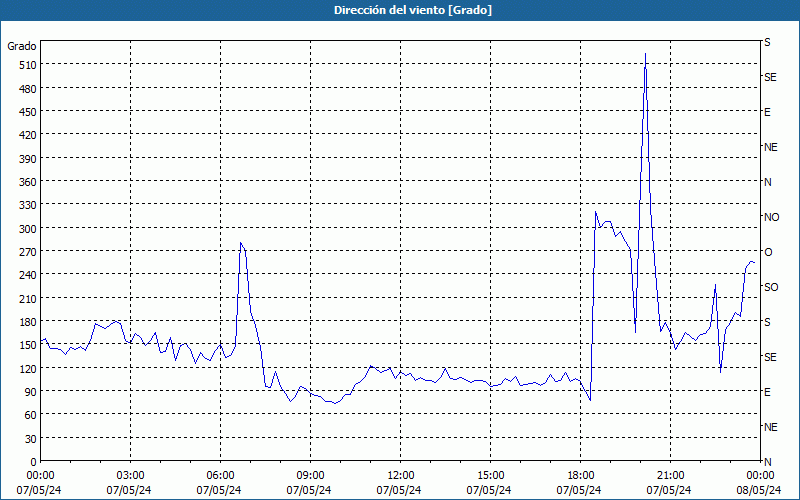This screenshot has height=500, width=800.
Task: Select the 270 y-axis value
Action: pos(28,252)
